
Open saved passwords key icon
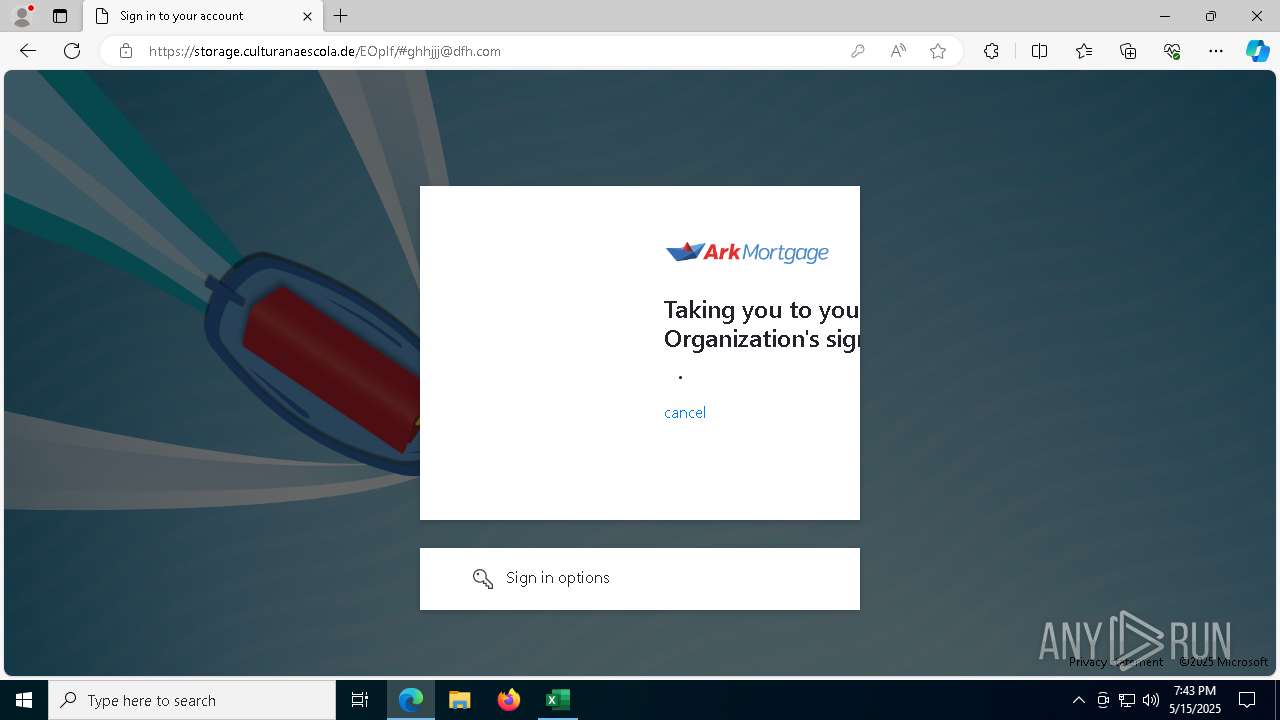click(858, 51)
